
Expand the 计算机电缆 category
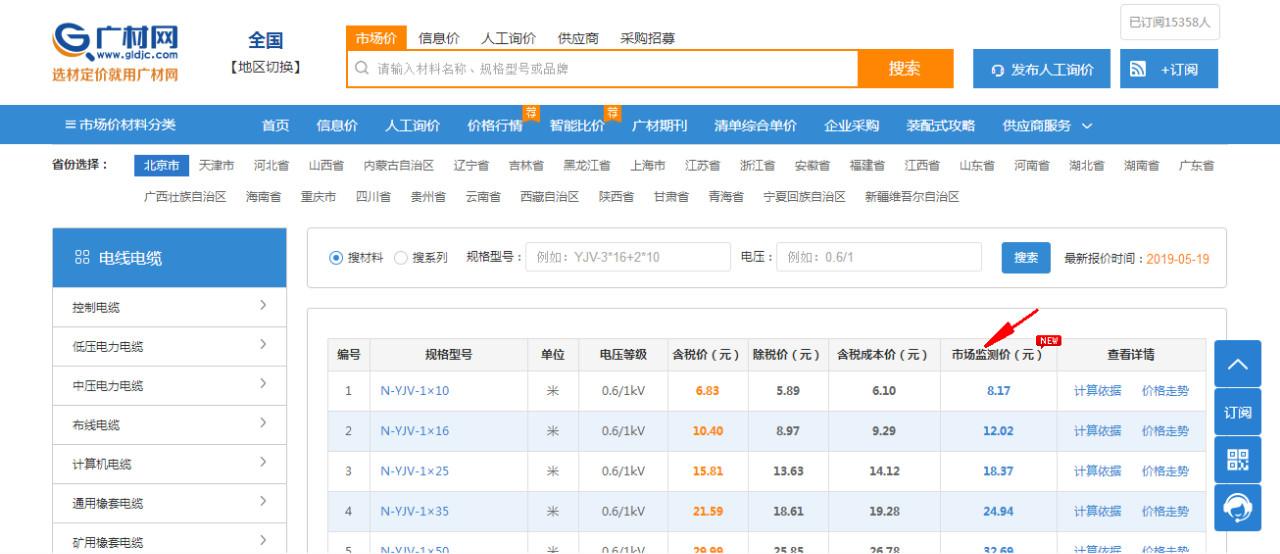[169, 464]
